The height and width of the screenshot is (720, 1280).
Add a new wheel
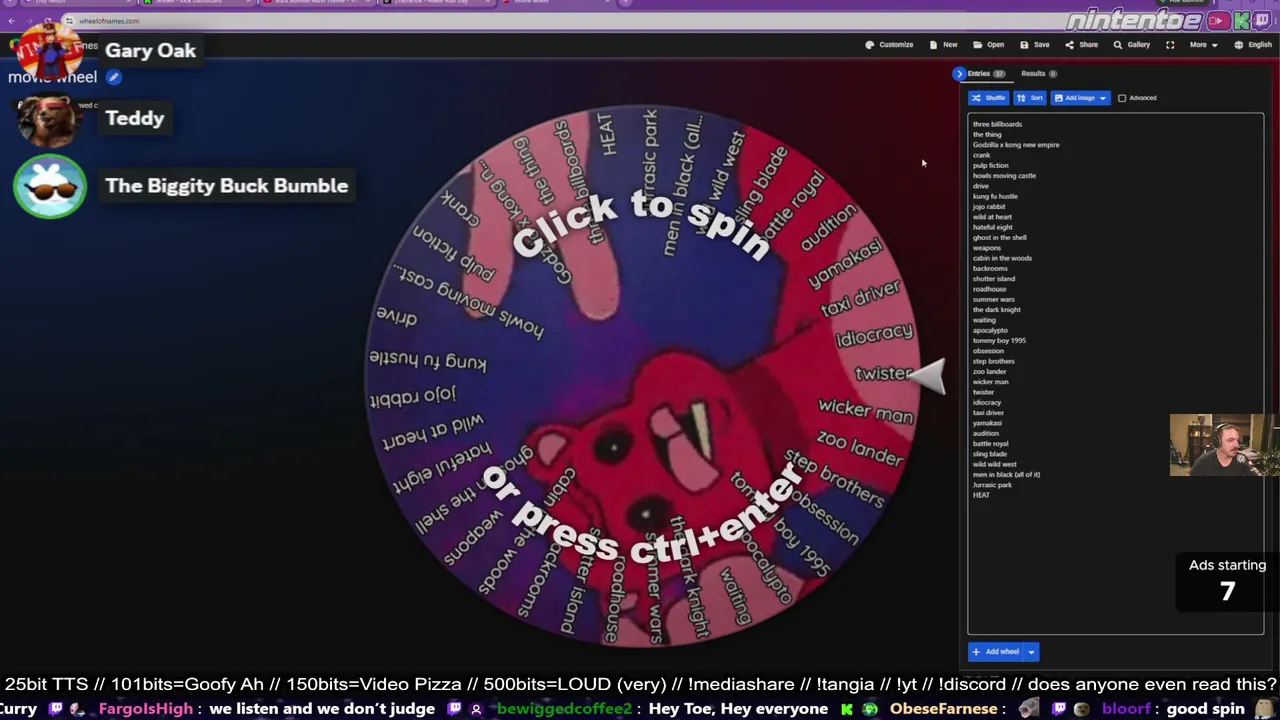pos(995,652)
